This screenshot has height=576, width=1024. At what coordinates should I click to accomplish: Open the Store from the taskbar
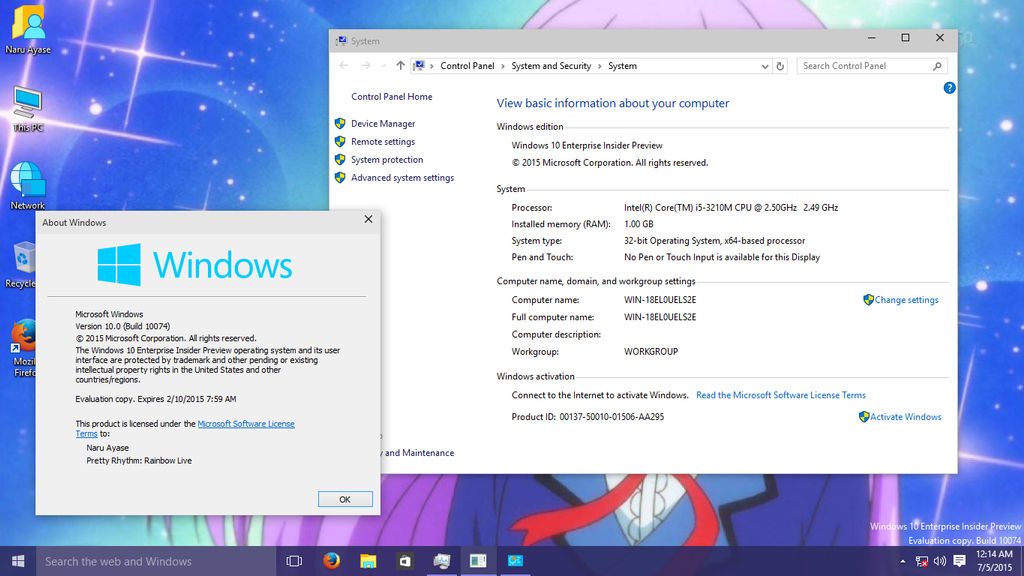405,561
